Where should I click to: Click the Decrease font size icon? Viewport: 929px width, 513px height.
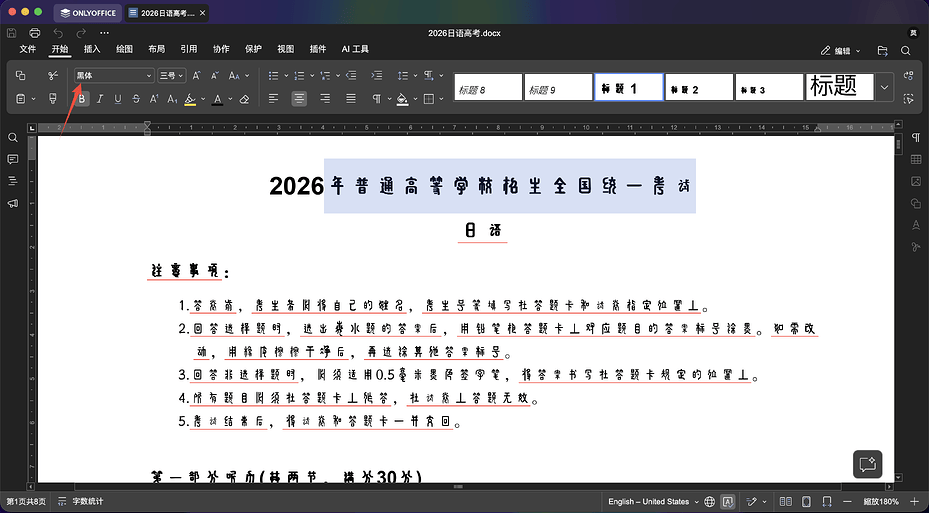coord(215,75)
